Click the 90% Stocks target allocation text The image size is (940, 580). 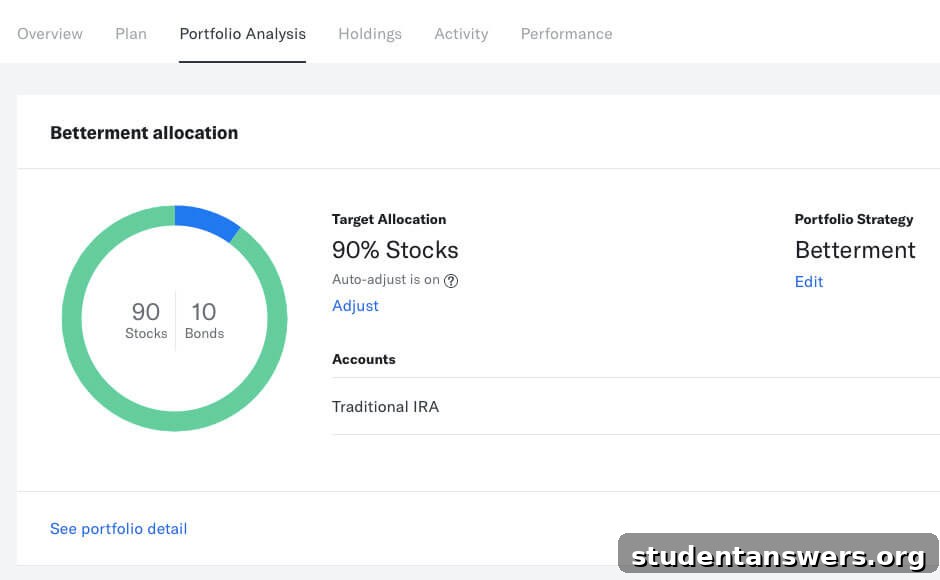(x=395, y=250)
